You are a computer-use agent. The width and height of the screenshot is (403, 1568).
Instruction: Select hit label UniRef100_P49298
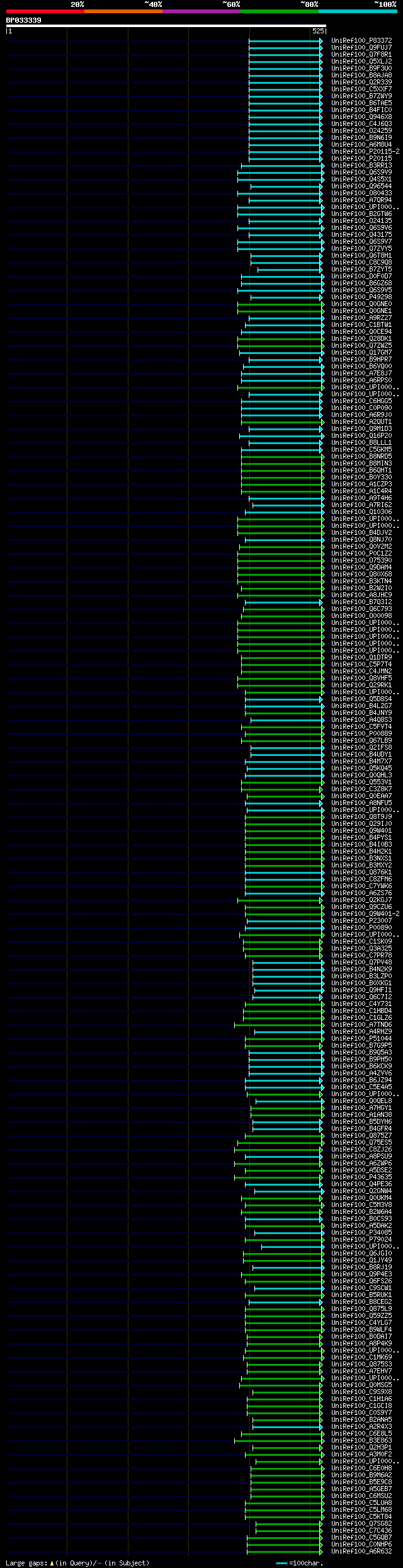pos(361,297)
